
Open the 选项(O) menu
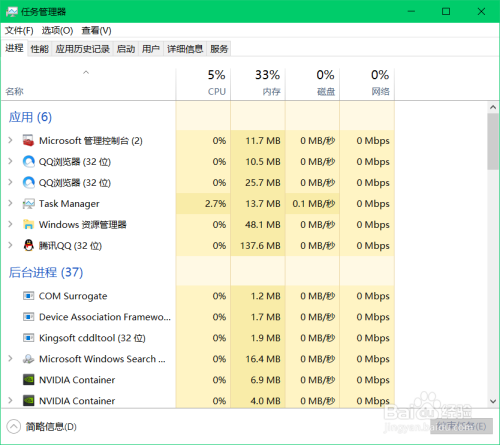57,31
